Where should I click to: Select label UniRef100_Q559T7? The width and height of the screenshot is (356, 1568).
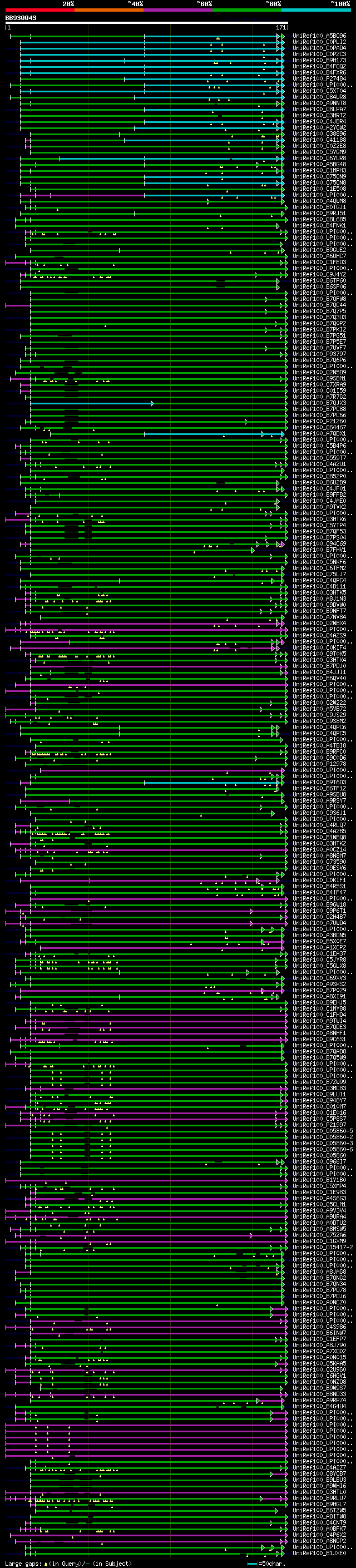tap(319, 458)
